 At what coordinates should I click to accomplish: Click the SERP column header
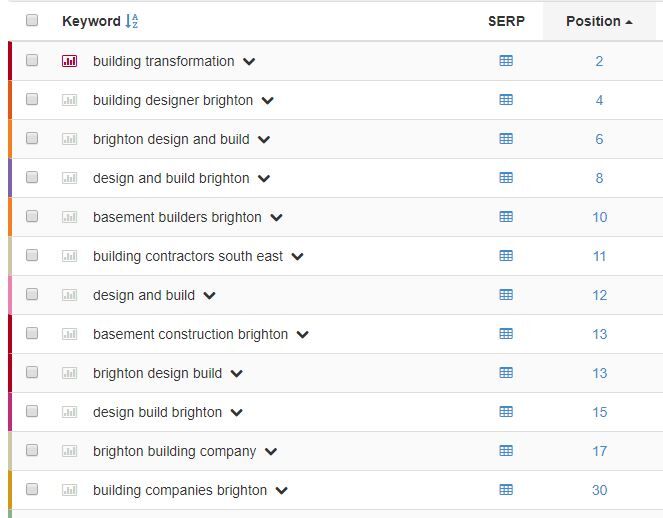506,21
